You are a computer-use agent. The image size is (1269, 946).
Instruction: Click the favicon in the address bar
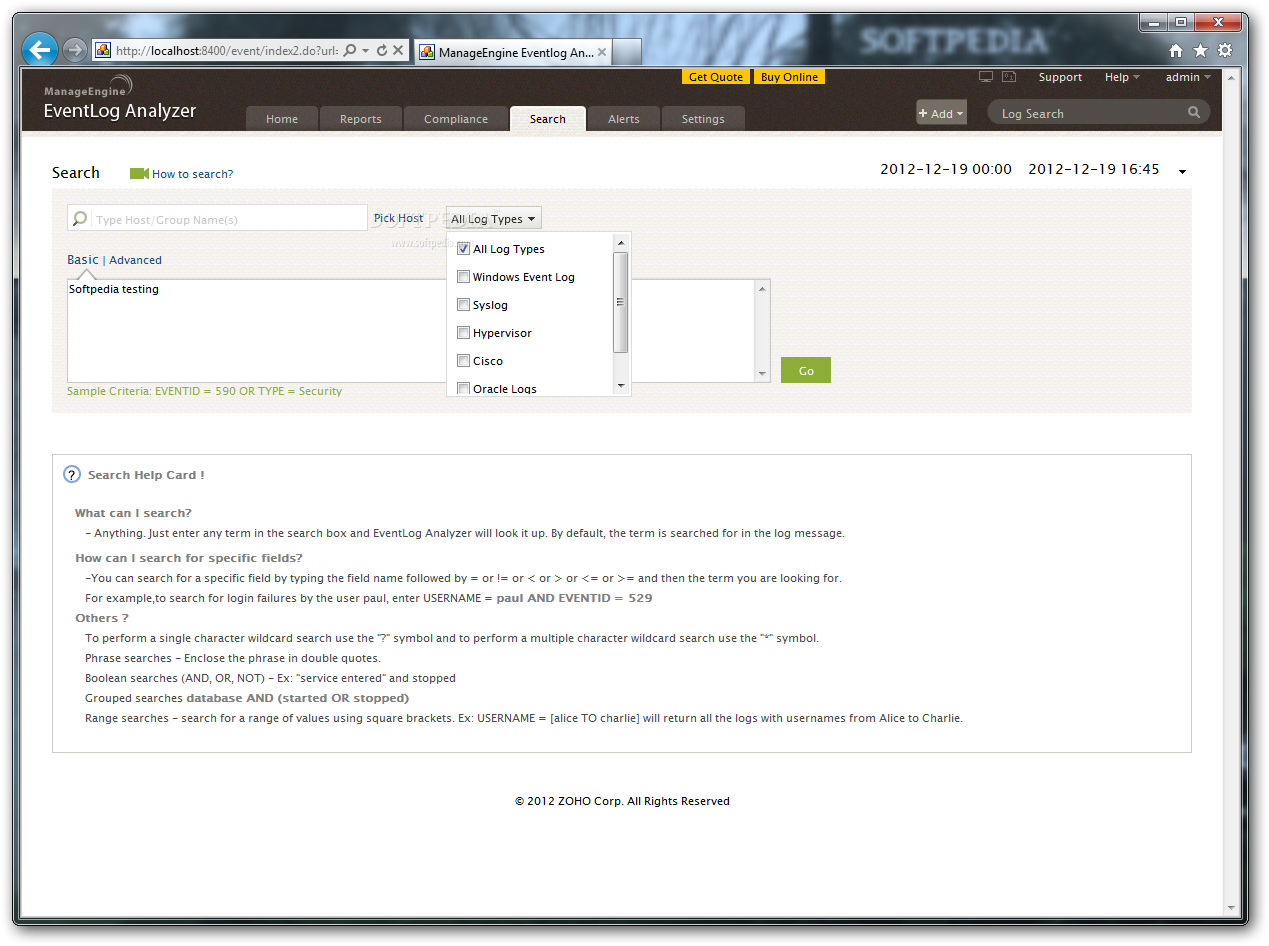coord(103,50)
